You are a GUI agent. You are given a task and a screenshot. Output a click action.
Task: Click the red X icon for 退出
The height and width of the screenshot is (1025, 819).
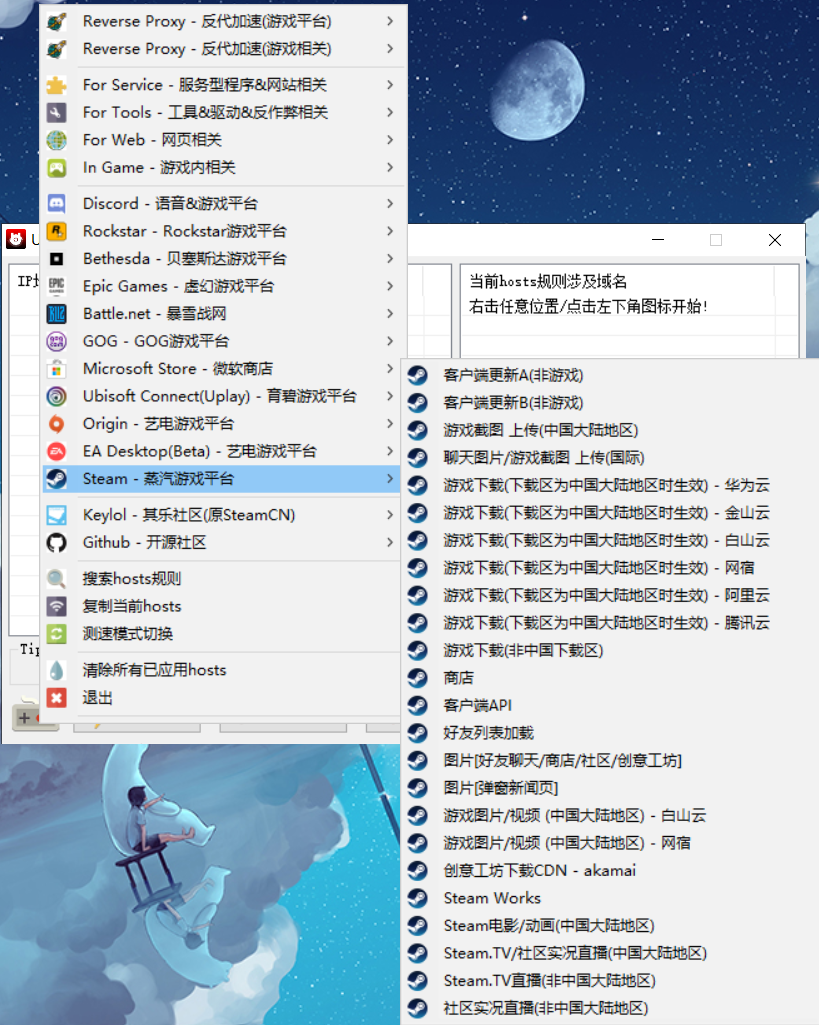click(x=57, y=697)
